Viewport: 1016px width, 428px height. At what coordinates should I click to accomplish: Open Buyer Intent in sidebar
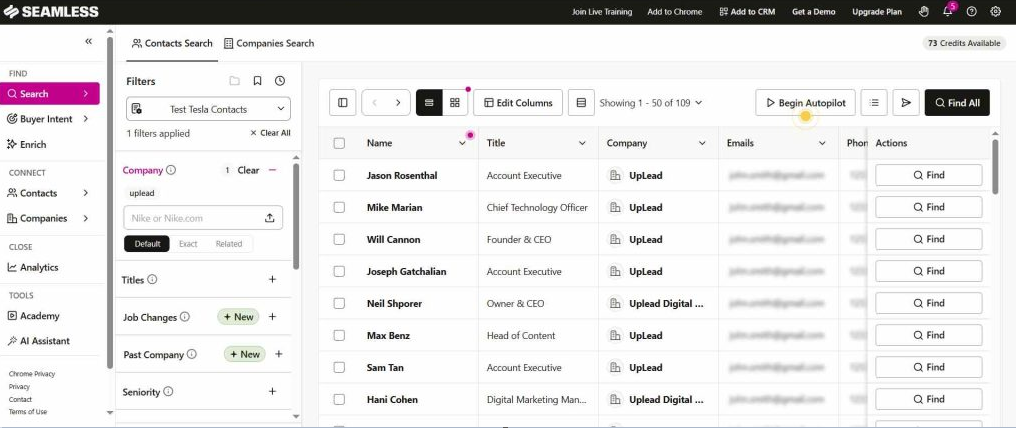pyautogui.click(x=49, y=119)
